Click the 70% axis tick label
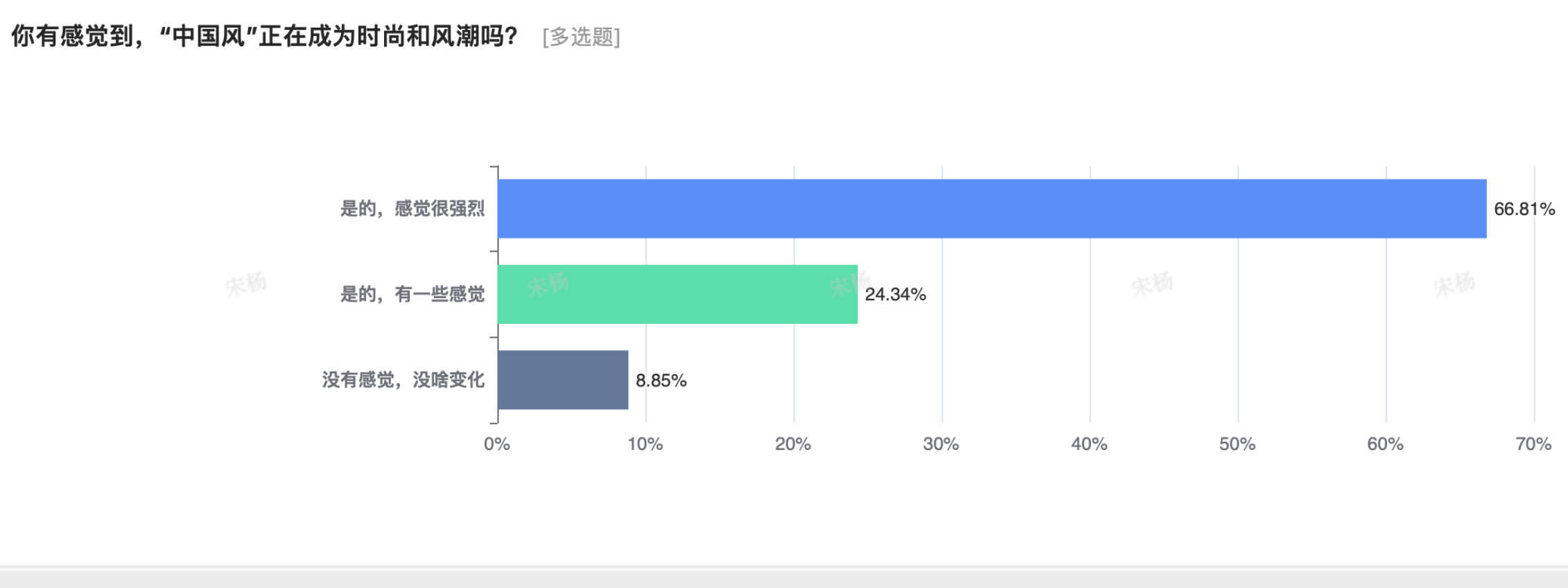This screenshot has height=588, width=1568. click(1533, 444)
